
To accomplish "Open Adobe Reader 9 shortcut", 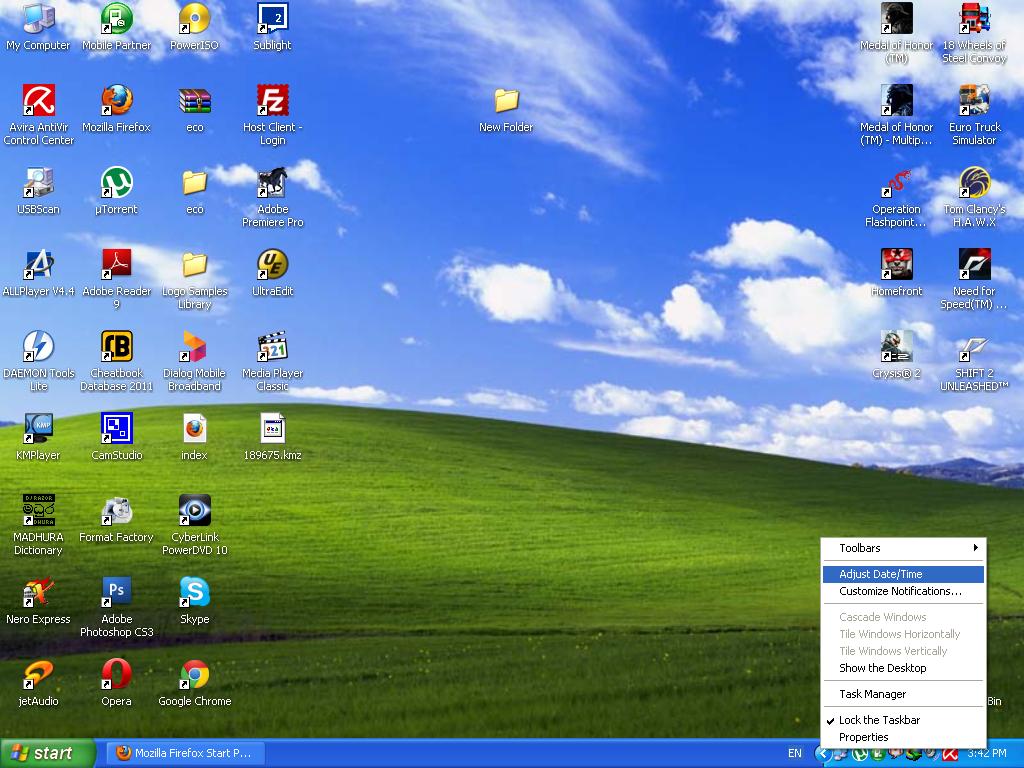I will (x=116, y=279).
